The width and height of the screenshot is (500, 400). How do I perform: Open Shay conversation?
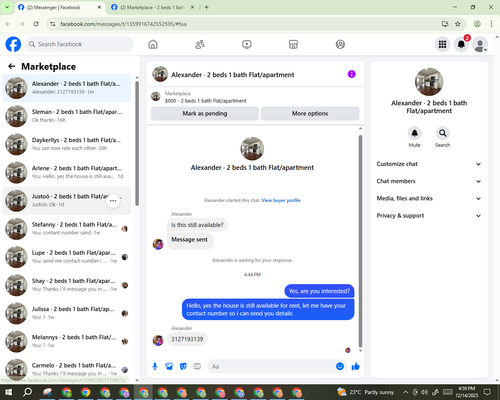pyautogui.click(x=67, y=285)
